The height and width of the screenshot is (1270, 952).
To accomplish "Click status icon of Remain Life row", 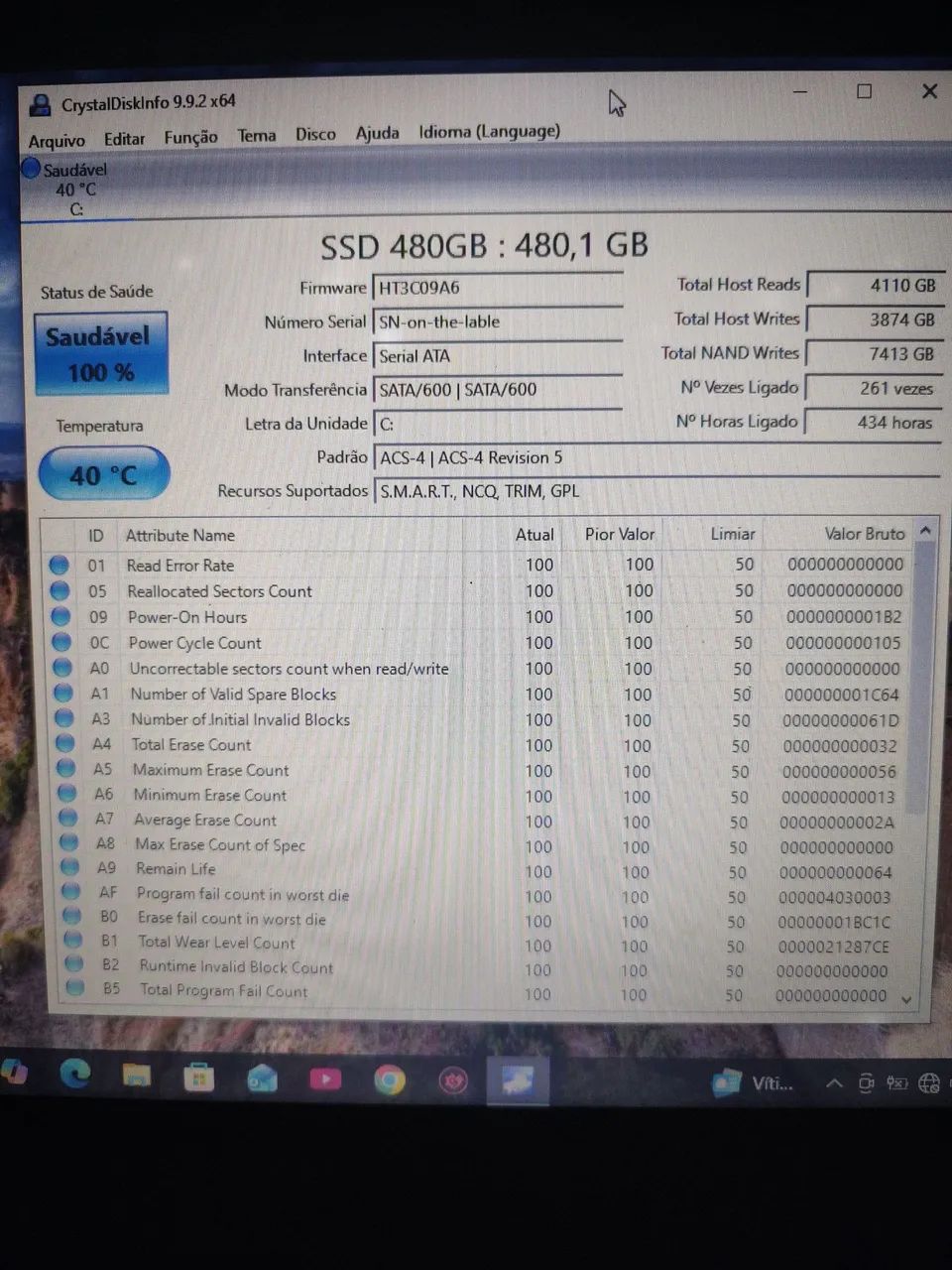I will point(70,866).
